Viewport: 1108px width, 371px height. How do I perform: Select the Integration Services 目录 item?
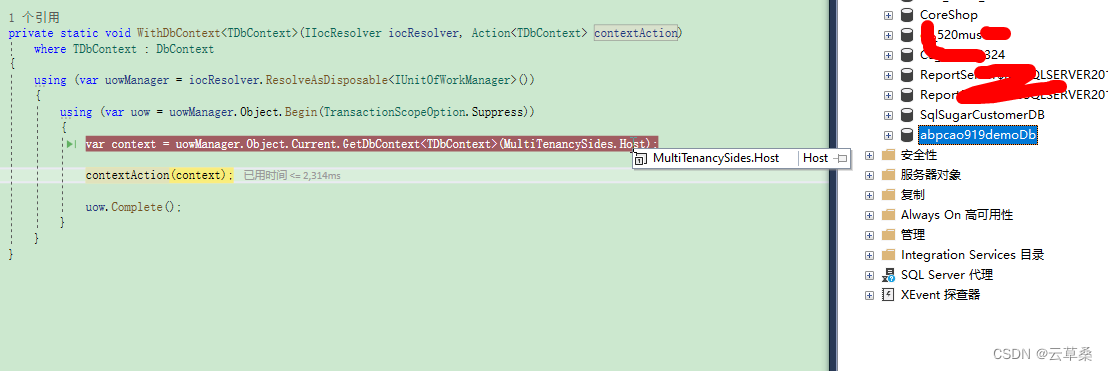coord(972,255)
